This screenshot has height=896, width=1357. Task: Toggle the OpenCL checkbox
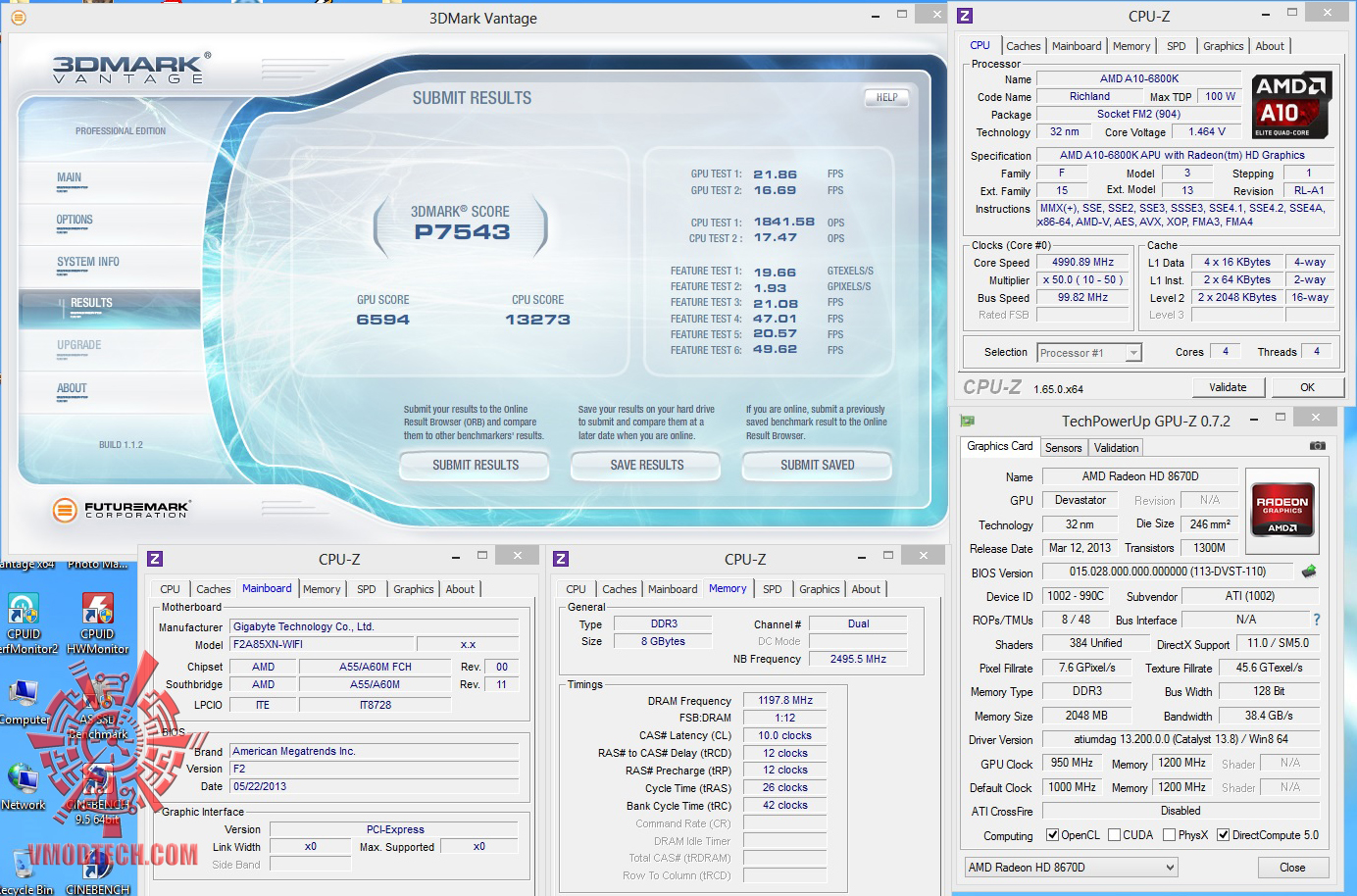click(1052, 835)
